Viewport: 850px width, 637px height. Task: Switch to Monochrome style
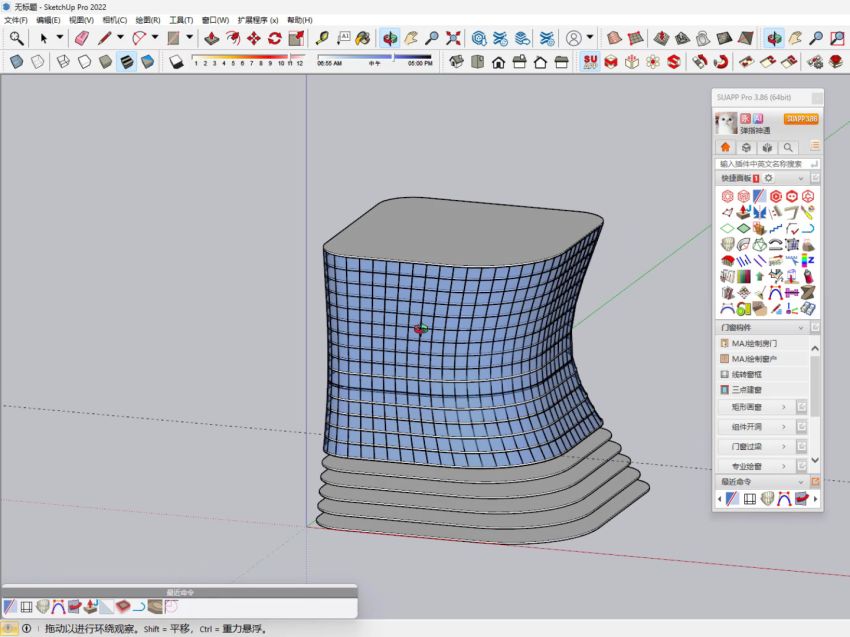point(147,62)
